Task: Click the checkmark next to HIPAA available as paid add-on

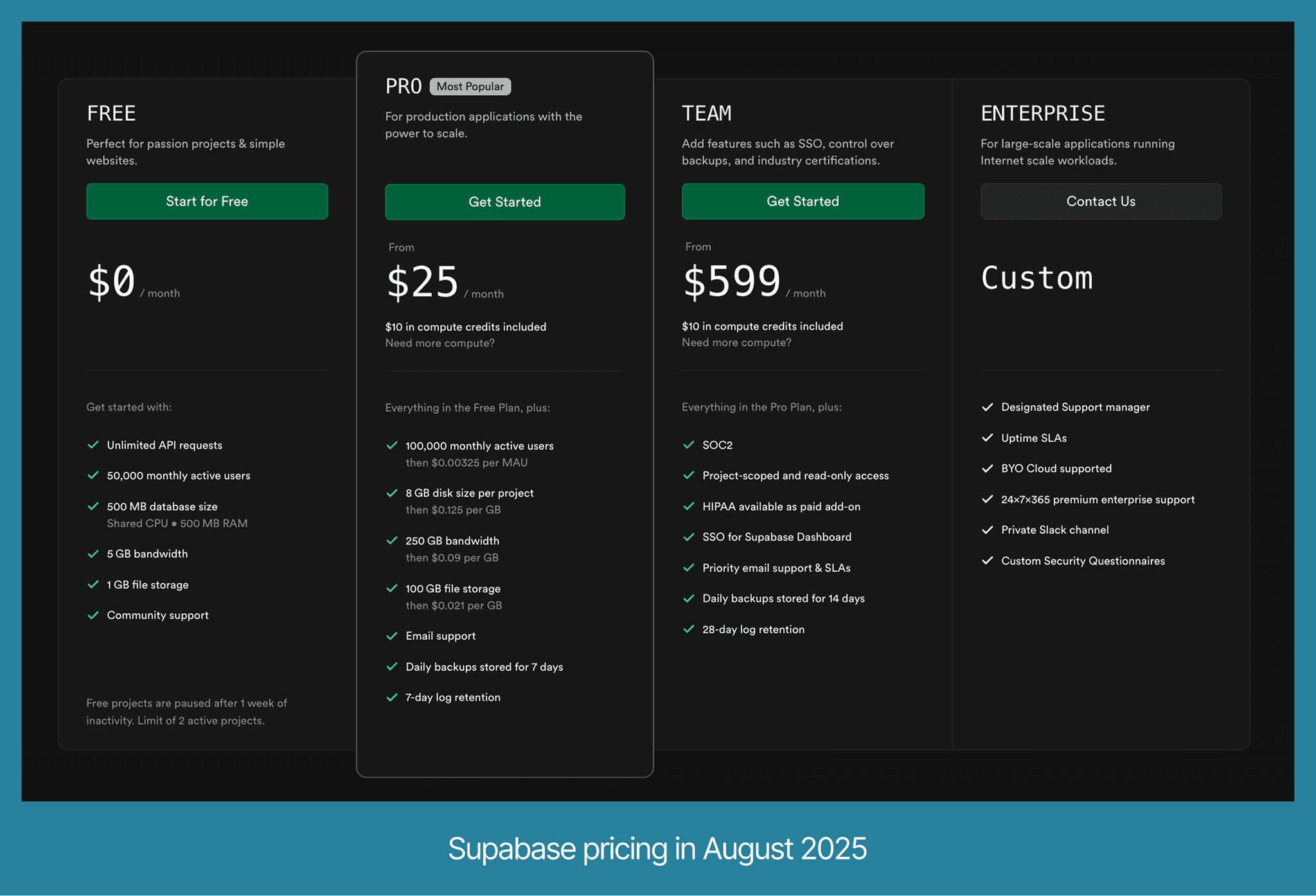Action: point(689,506)
